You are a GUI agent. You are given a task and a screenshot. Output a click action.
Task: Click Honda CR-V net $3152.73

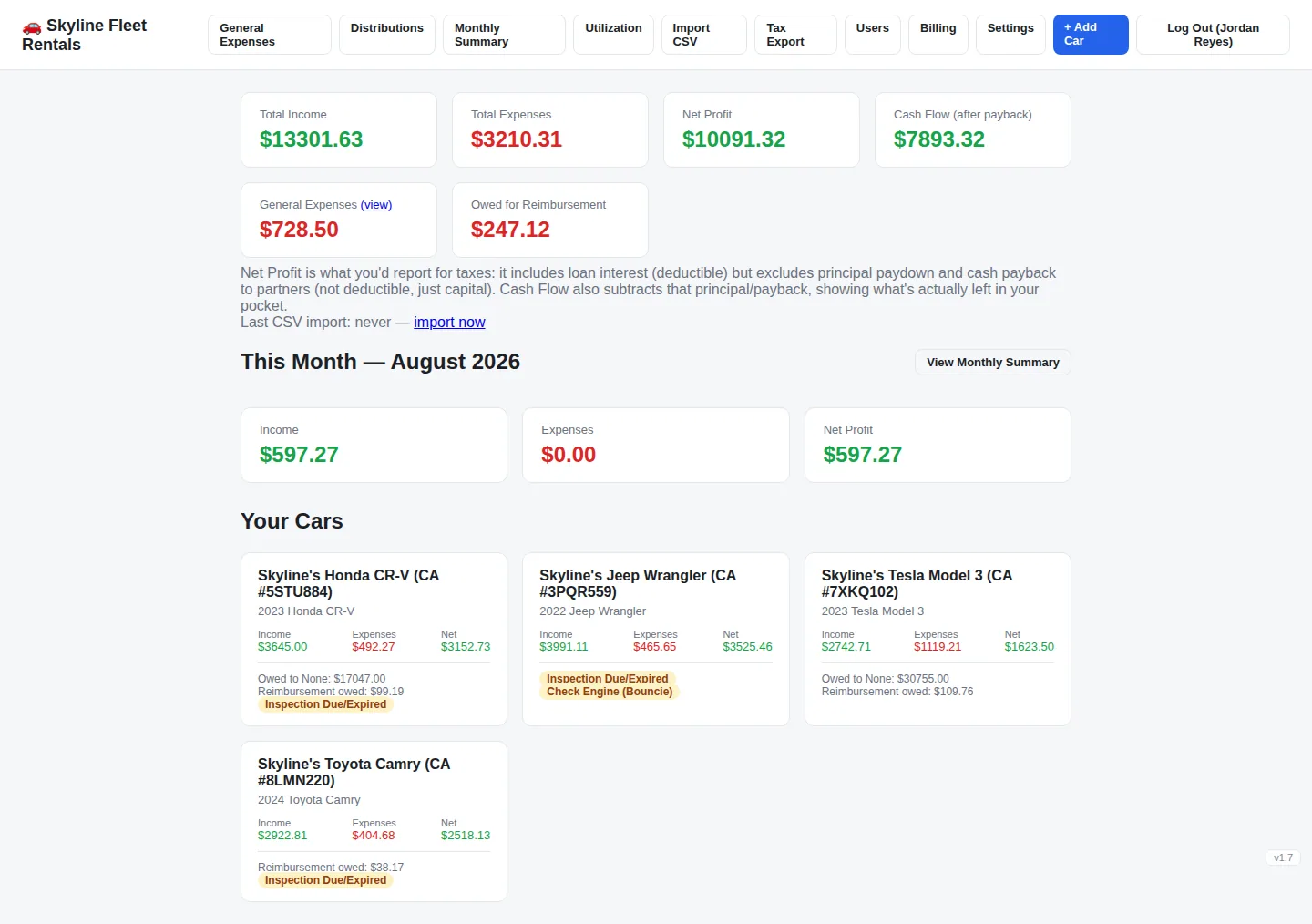click(x=466, y=647)
